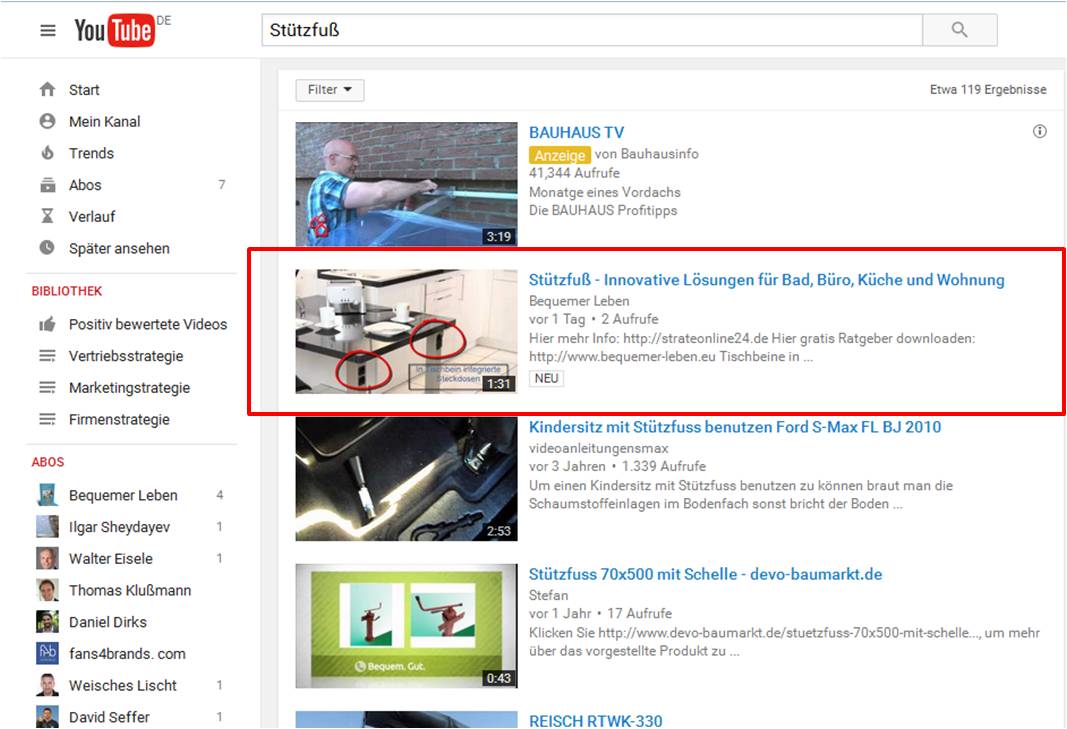The width and height of the screenshot is (1067, 729).
Task: Click the BAUHAUS TV video thumbnail
Action: (x=406, y=184)
